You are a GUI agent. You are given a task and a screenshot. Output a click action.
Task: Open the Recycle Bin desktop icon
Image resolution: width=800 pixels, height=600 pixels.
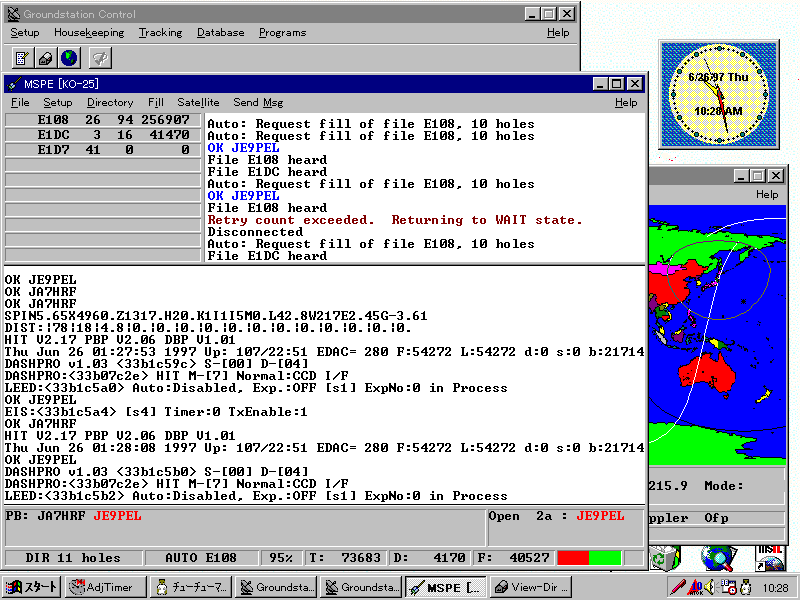point(665,557)
